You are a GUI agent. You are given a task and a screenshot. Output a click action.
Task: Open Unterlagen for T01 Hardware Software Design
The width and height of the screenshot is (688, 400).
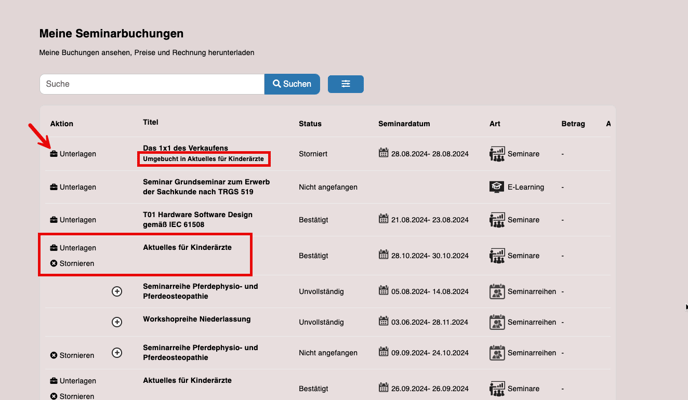pos(73,220)
